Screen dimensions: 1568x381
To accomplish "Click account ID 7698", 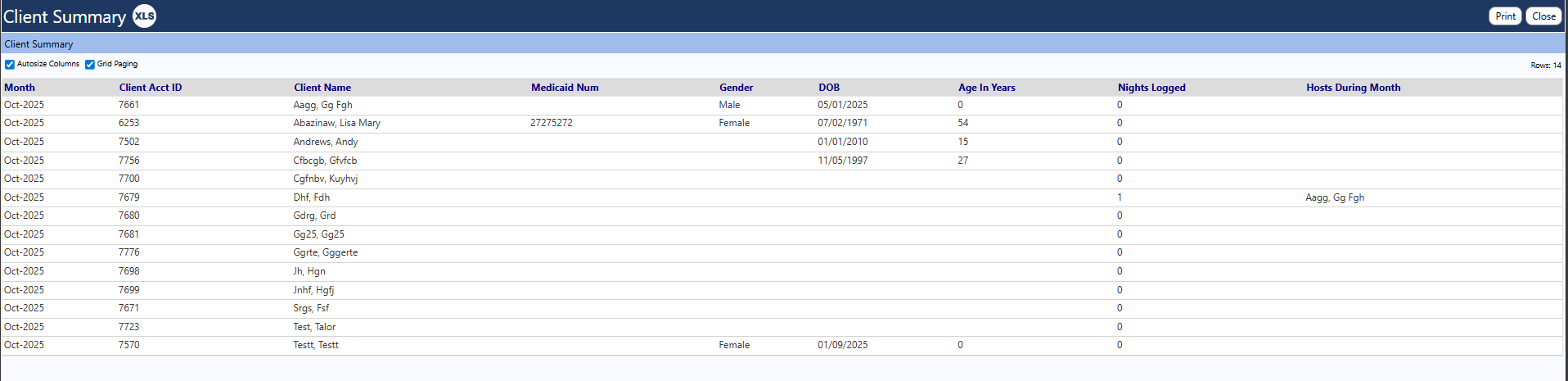I will point(128,271).
